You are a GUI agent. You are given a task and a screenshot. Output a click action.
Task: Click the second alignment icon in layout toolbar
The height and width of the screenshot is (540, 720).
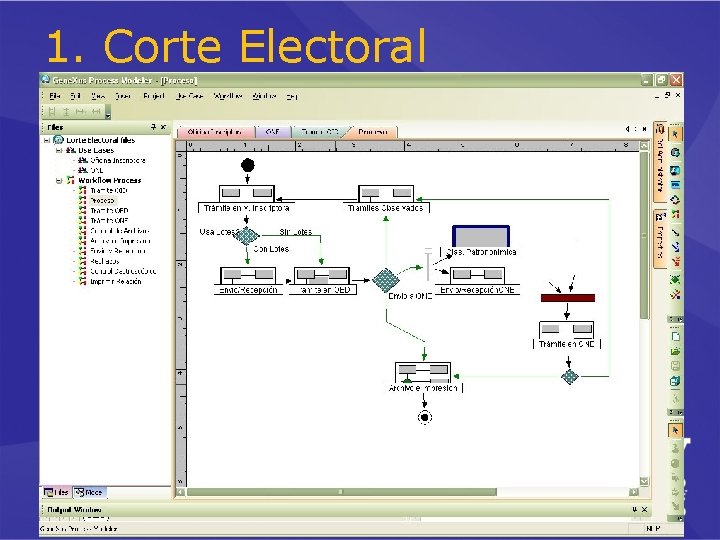(66, 112)
